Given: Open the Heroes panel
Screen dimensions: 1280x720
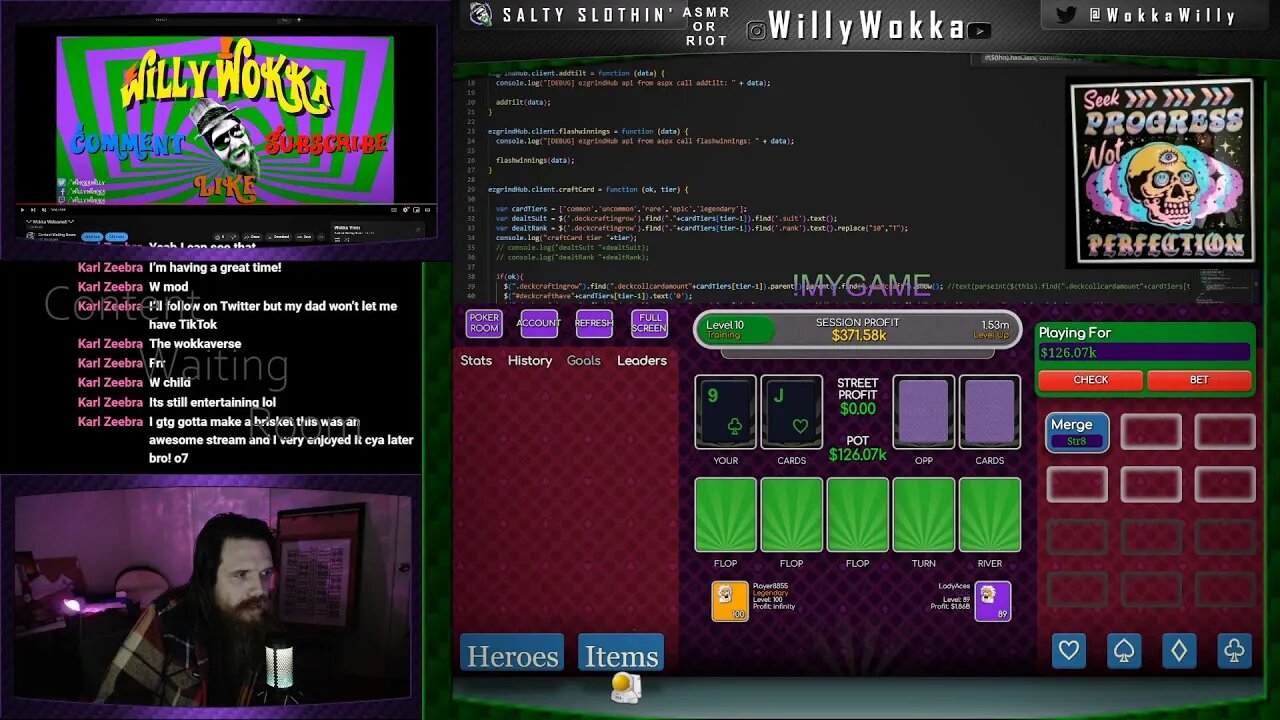Looking at the screenshot, I should 512,655.
